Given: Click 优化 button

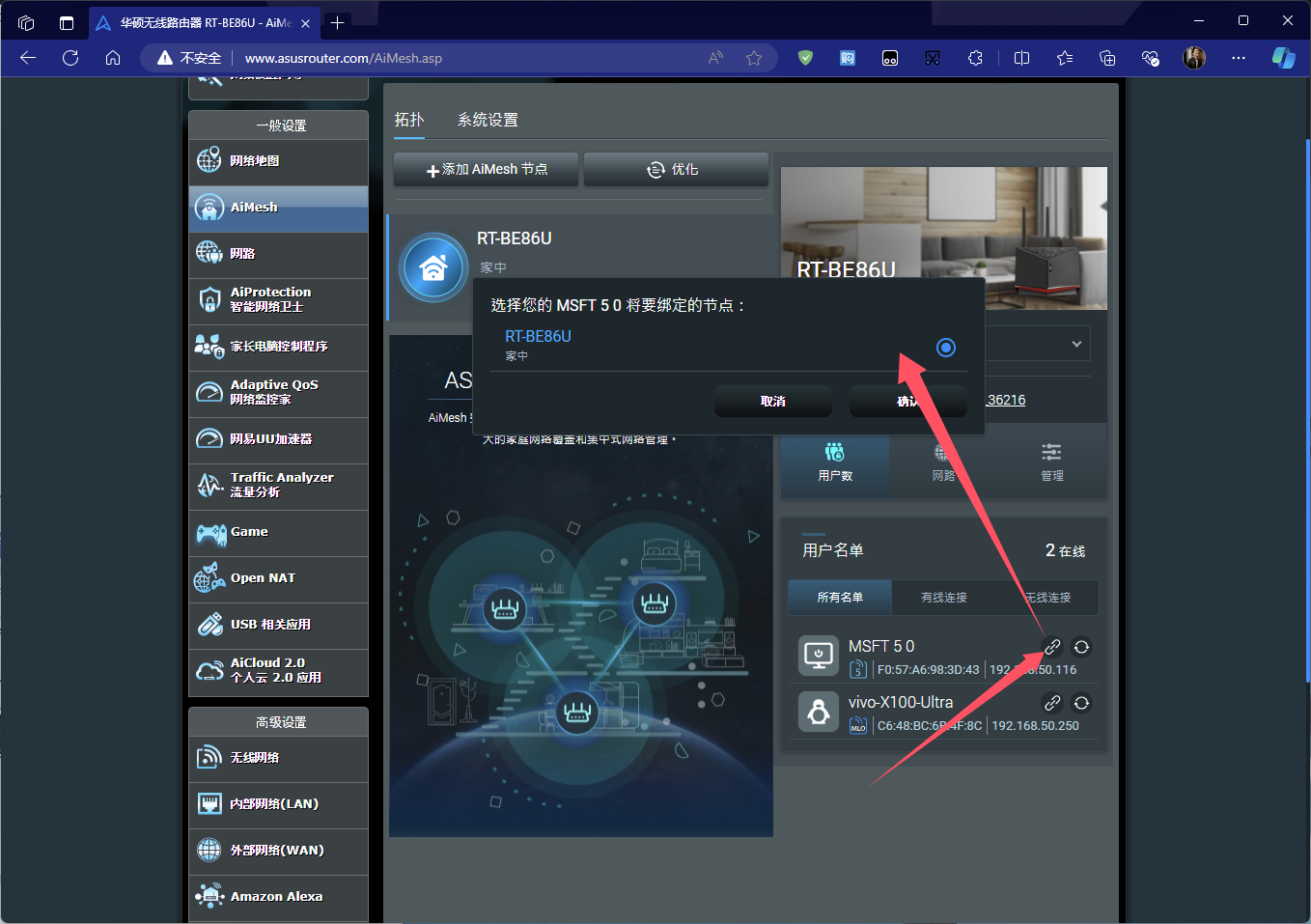Looking at the screenshot, I should [675, 170].
